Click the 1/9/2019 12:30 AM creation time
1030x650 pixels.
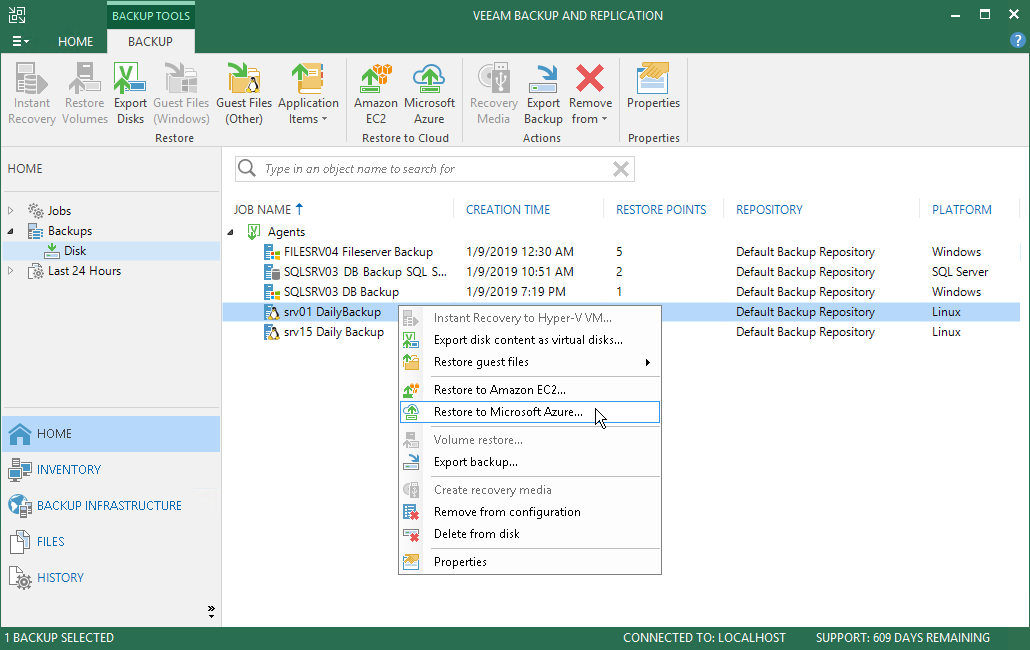coord(520,252)
